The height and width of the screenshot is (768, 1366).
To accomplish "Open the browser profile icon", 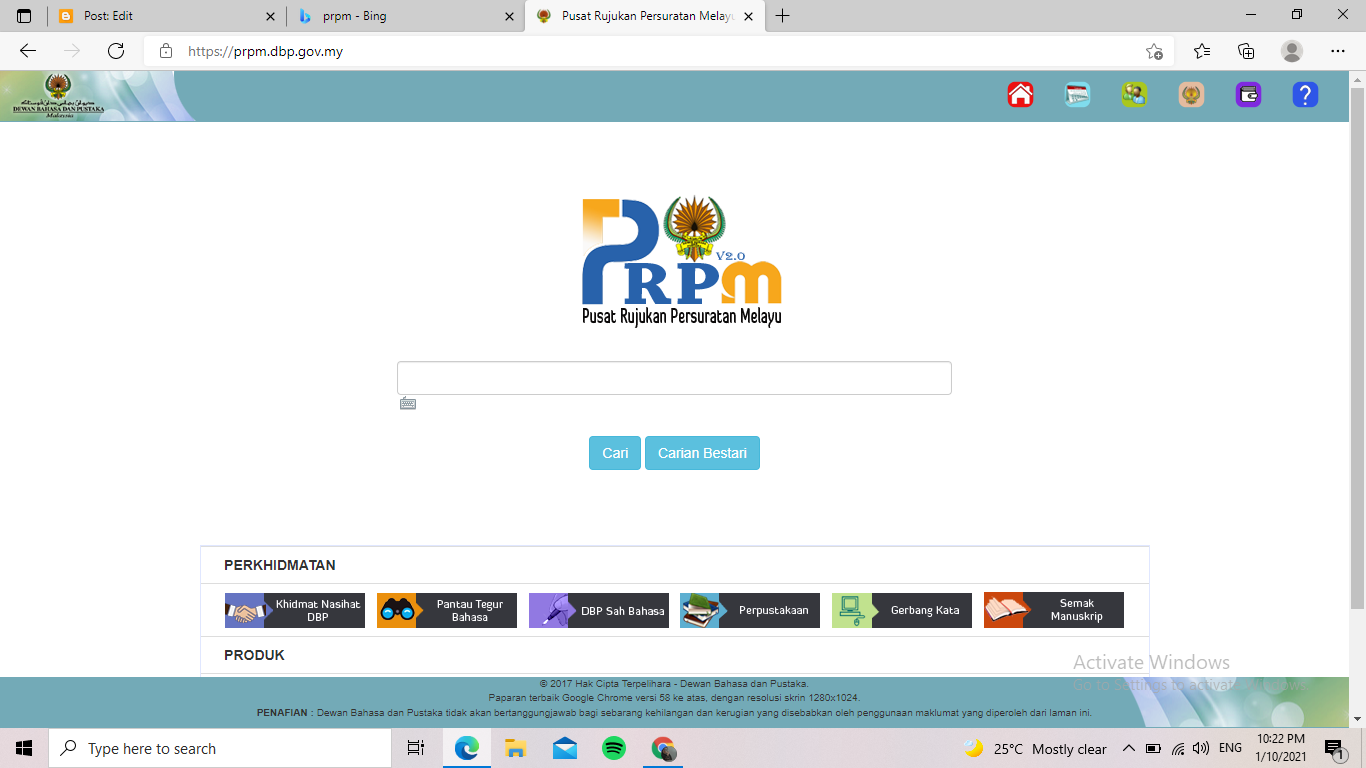I will 1292,51.
